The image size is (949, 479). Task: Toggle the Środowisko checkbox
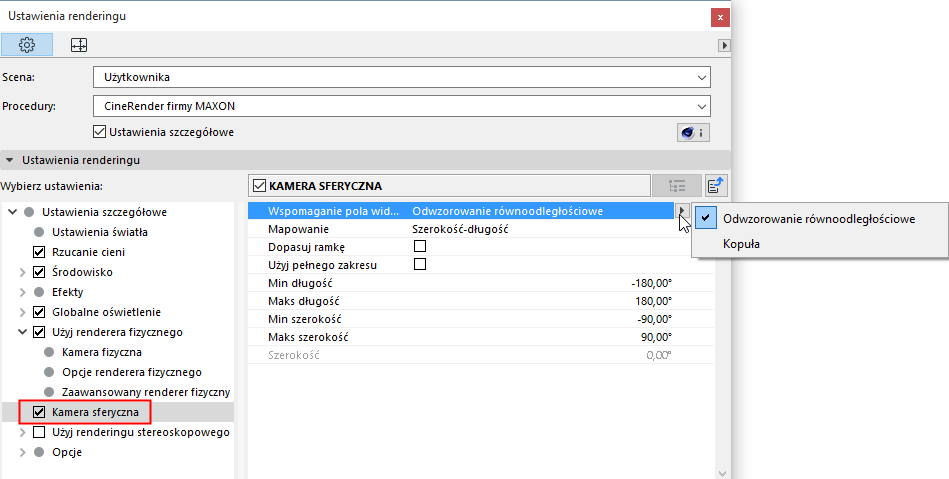point(39,272)
